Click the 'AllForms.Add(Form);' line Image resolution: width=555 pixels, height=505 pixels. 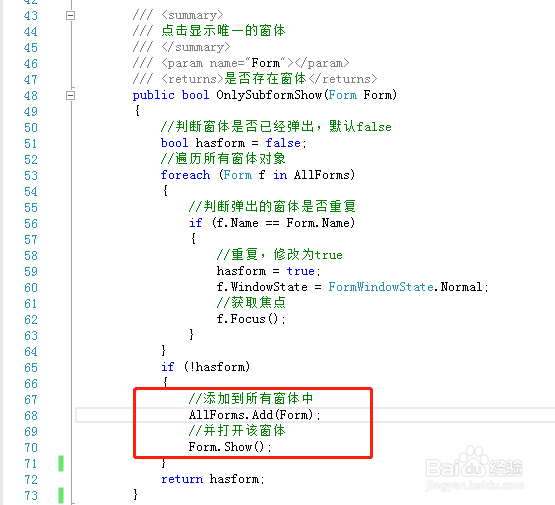(254, 415)
